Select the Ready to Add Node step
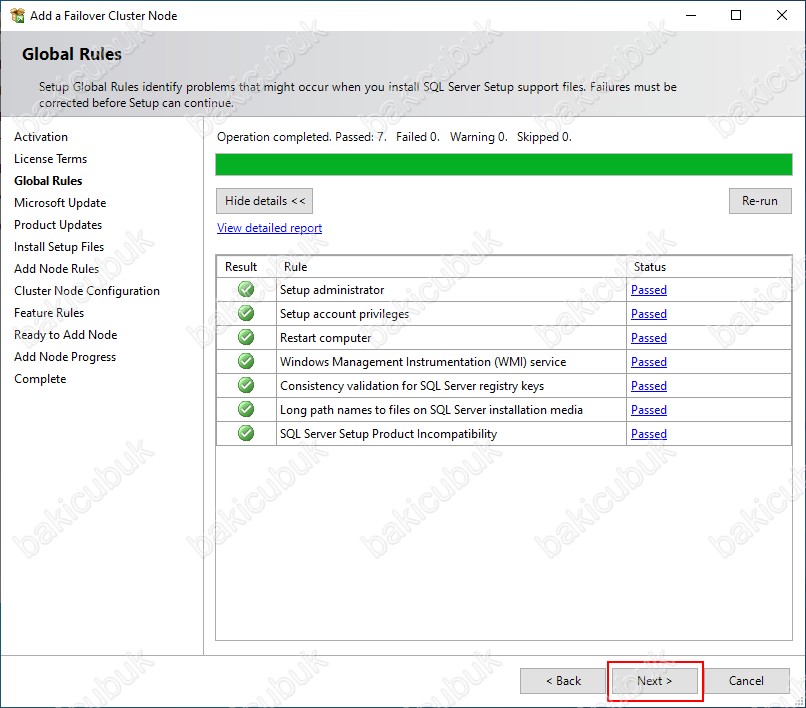The image size is (806, 708). tap(66, 335)
